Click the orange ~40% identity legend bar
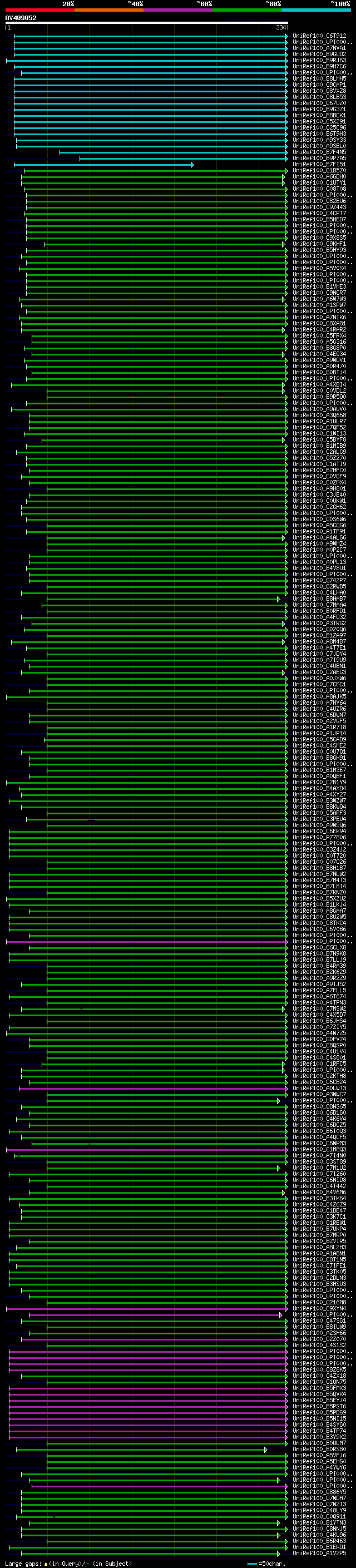Image resolution: width=356 pixels, height=1568 pixels. coord(109,10)
